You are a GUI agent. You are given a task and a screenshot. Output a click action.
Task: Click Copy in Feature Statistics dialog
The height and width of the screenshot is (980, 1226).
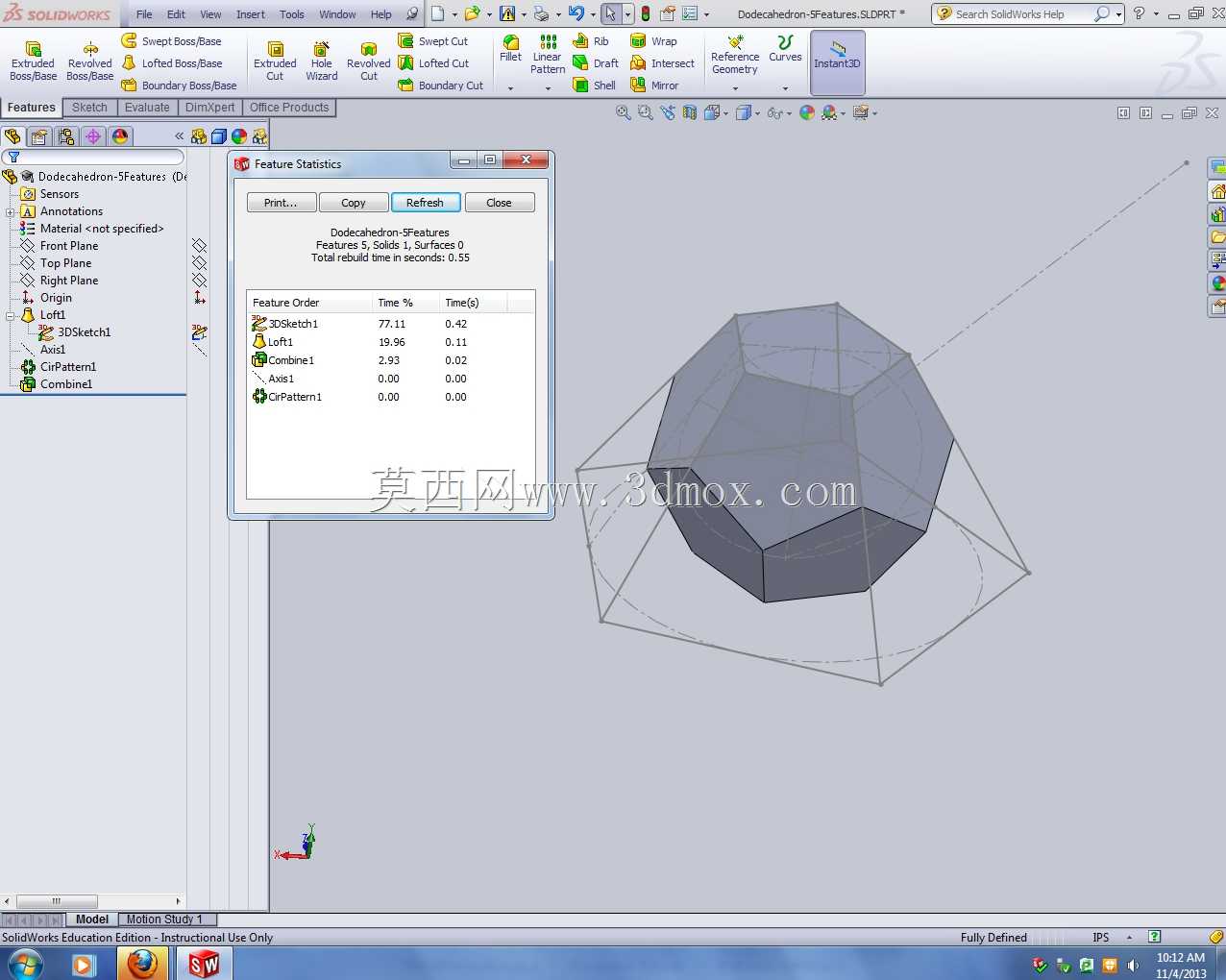click(x=354, y=203)
